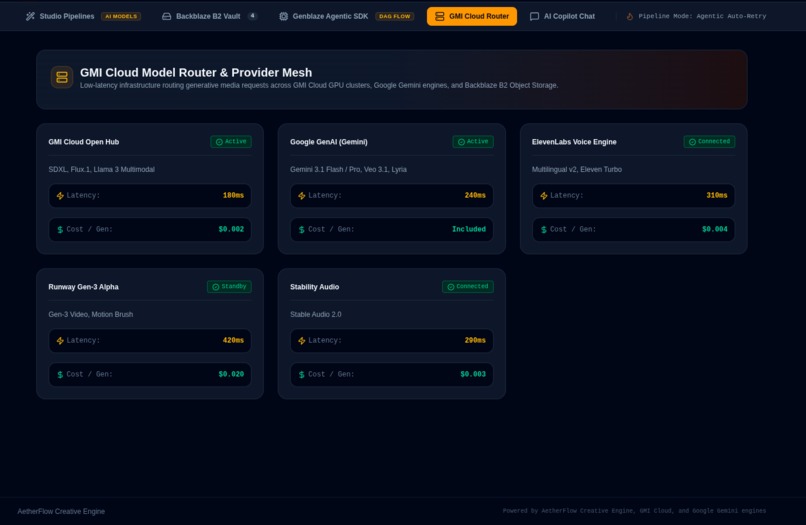The width and height of the screenshot is (806, 525).
Task: Click the $0.004 cost value
Action: point(715,229)
